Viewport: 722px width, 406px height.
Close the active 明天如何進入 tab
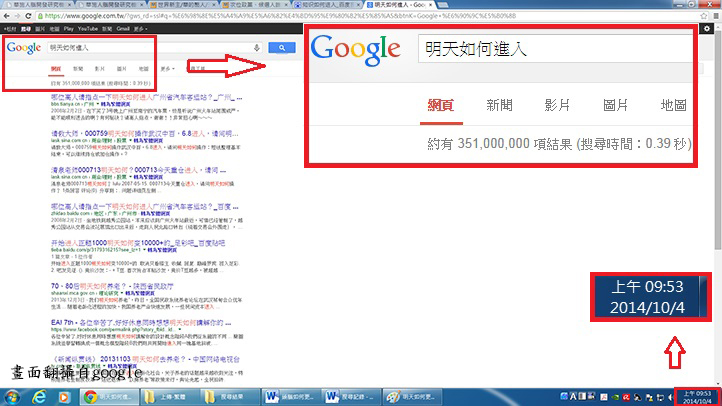pos(431,5)
